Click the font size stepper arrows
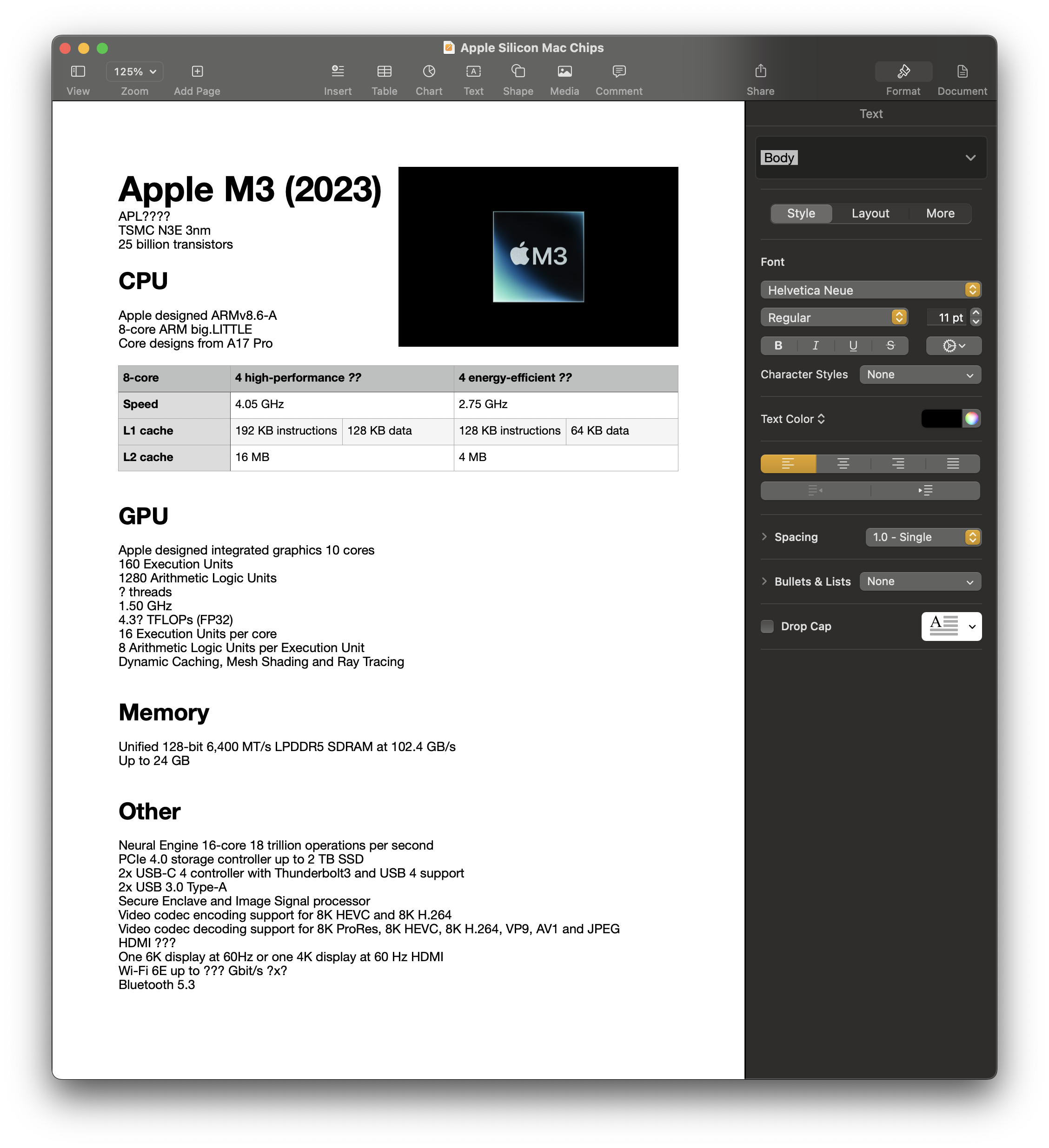 click(976, 317)
